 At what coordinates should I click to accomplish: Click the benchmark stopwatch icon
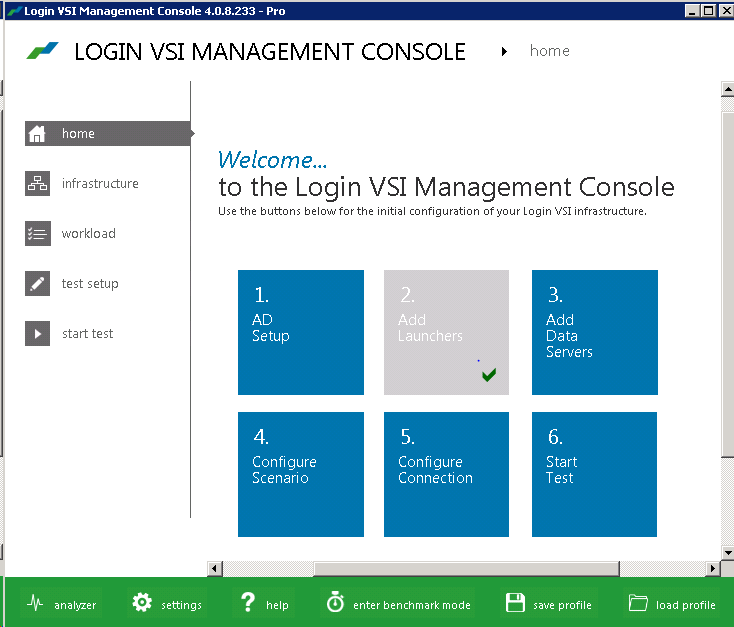[x=335, y=602]
